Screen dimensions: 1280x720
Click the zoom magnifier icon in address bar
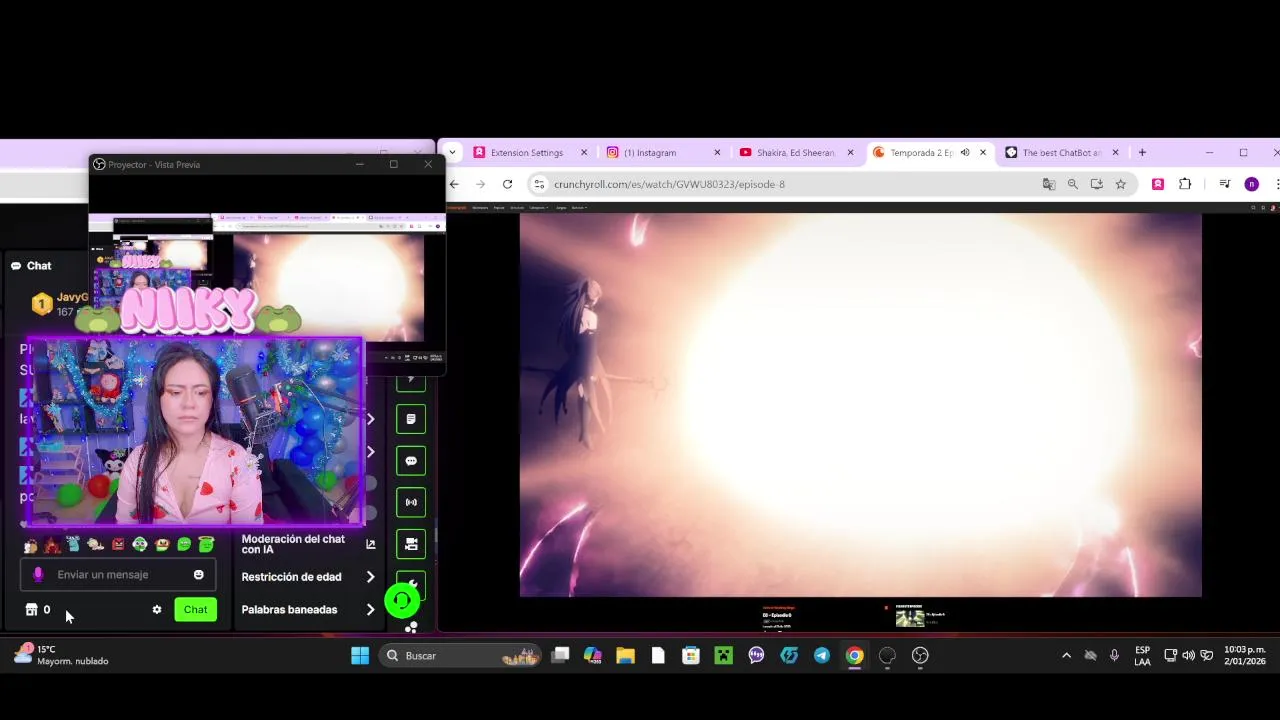click(1073, 184)
